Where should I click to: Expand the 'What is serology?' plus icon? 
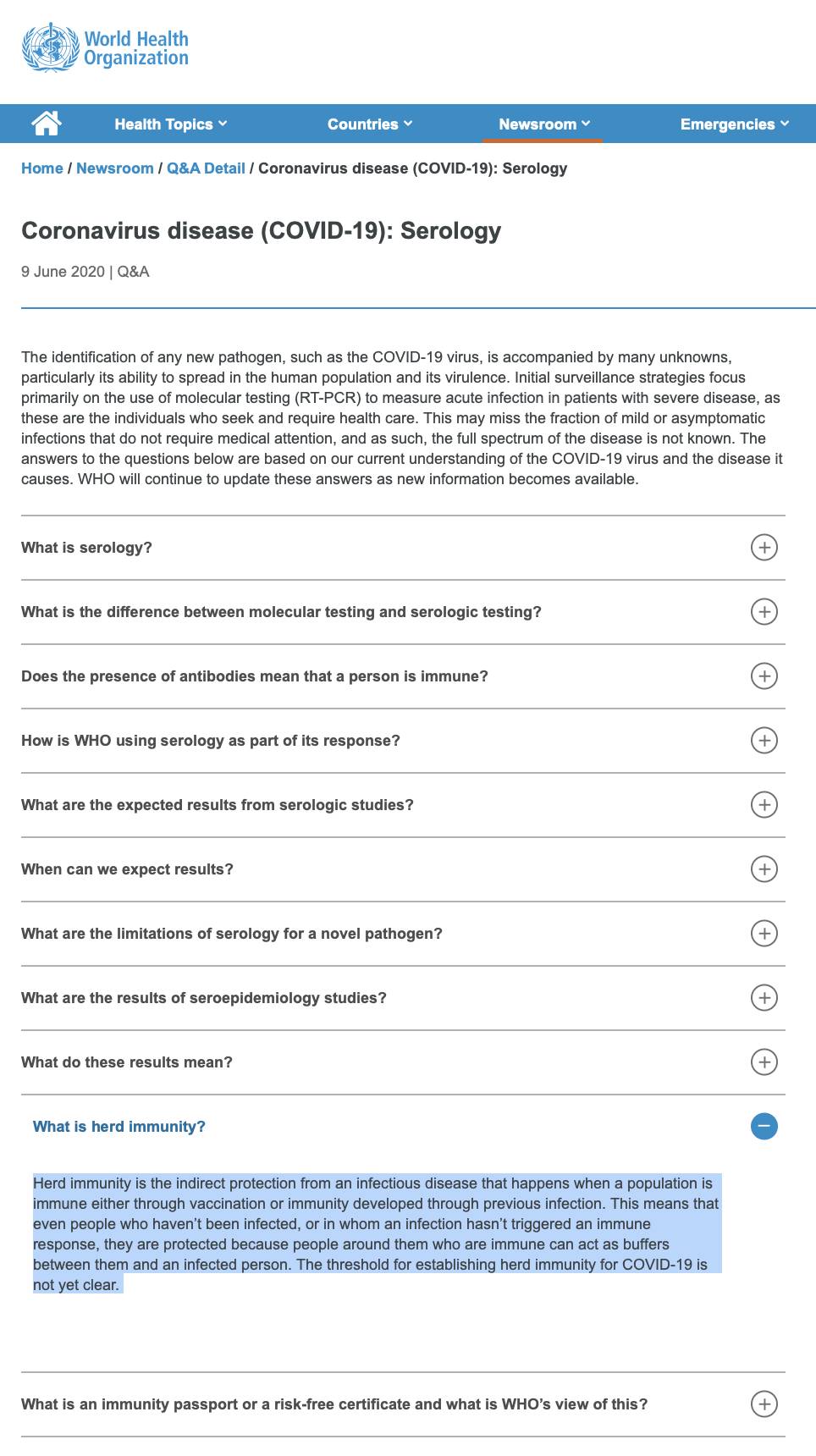[x=764, y=548]
